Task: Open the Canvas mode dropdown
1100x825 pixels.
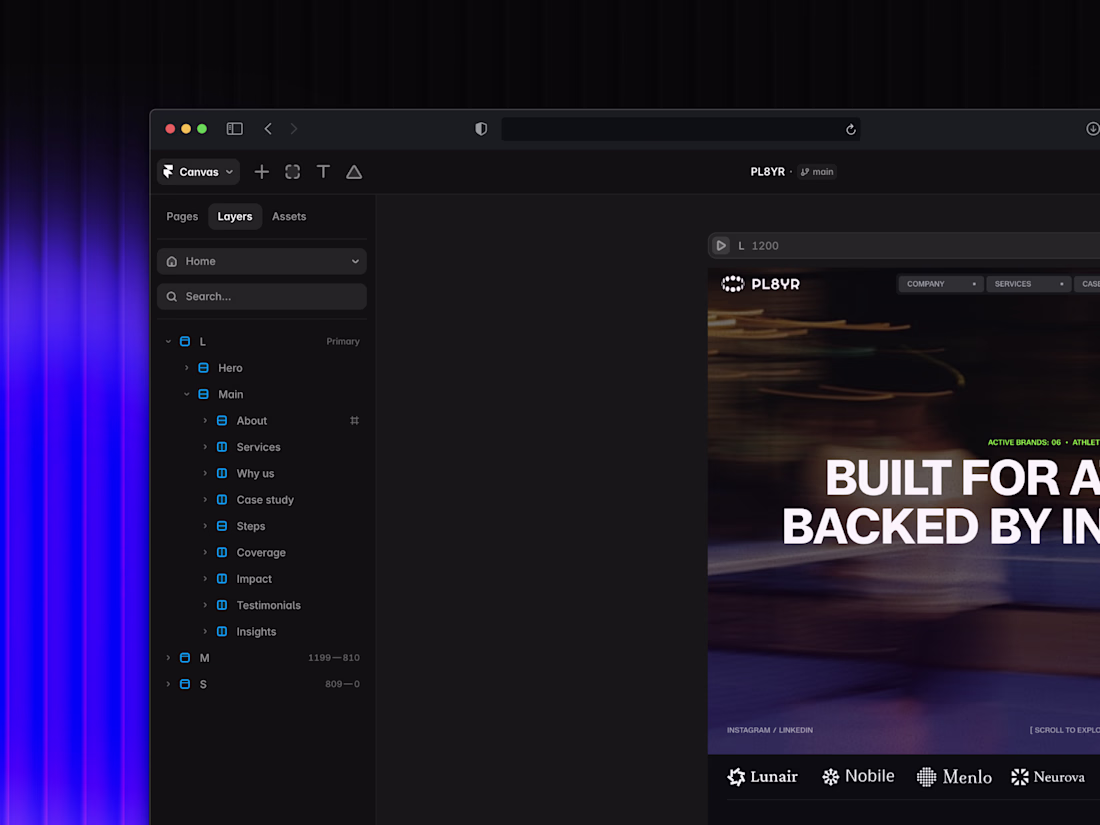Action: [199, 172]
